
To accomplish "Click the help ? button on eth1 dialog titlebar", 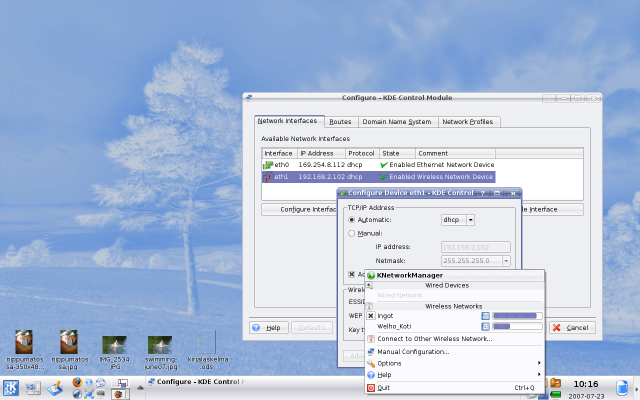I will pos(482,193).
